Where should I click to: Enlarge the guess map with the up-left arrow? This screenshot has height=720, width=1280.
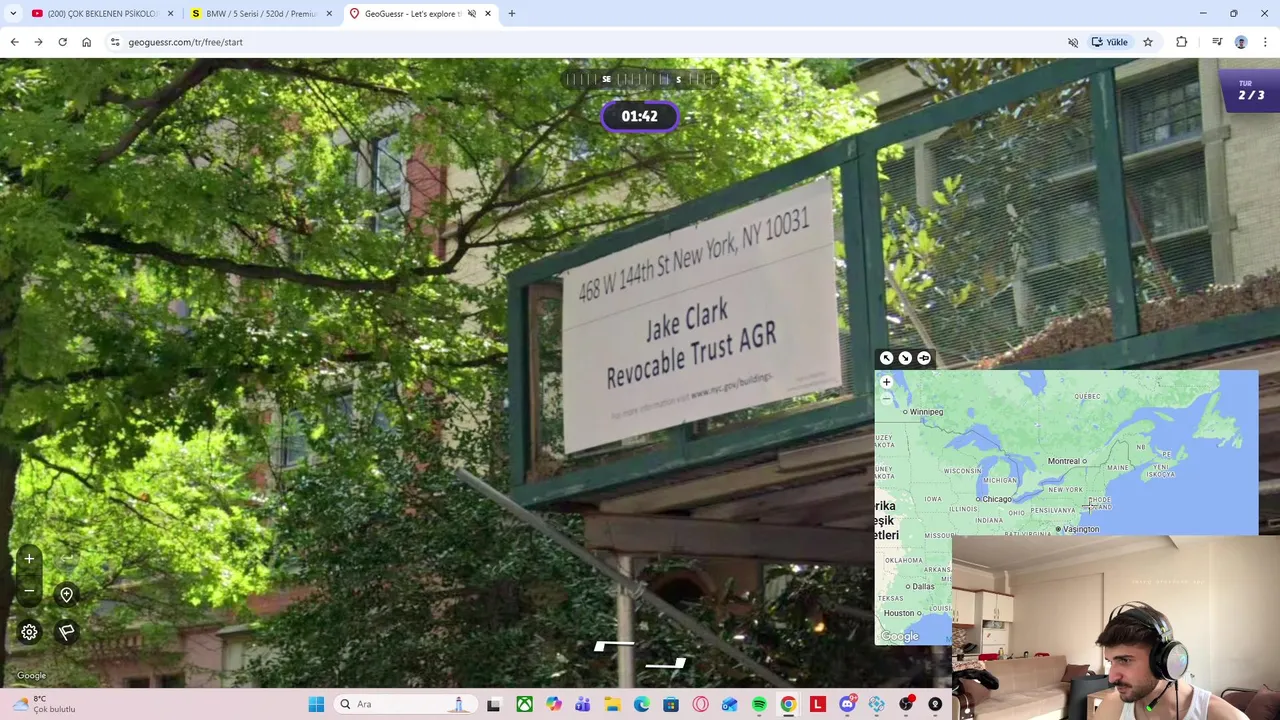point(886,358)
